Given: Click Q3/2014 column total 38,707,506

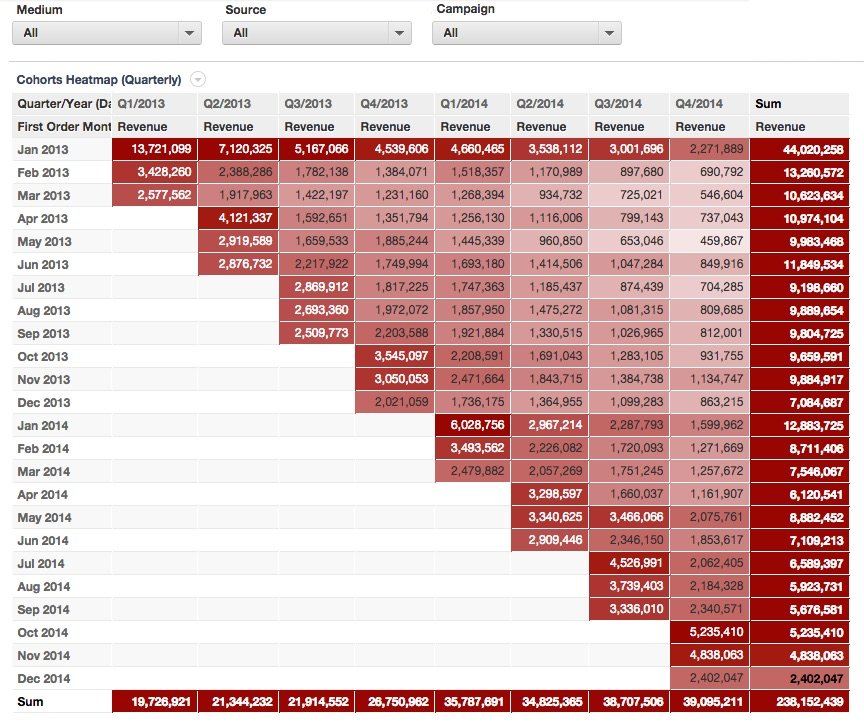Looking at the screenshot, I should tap(629, 702).
